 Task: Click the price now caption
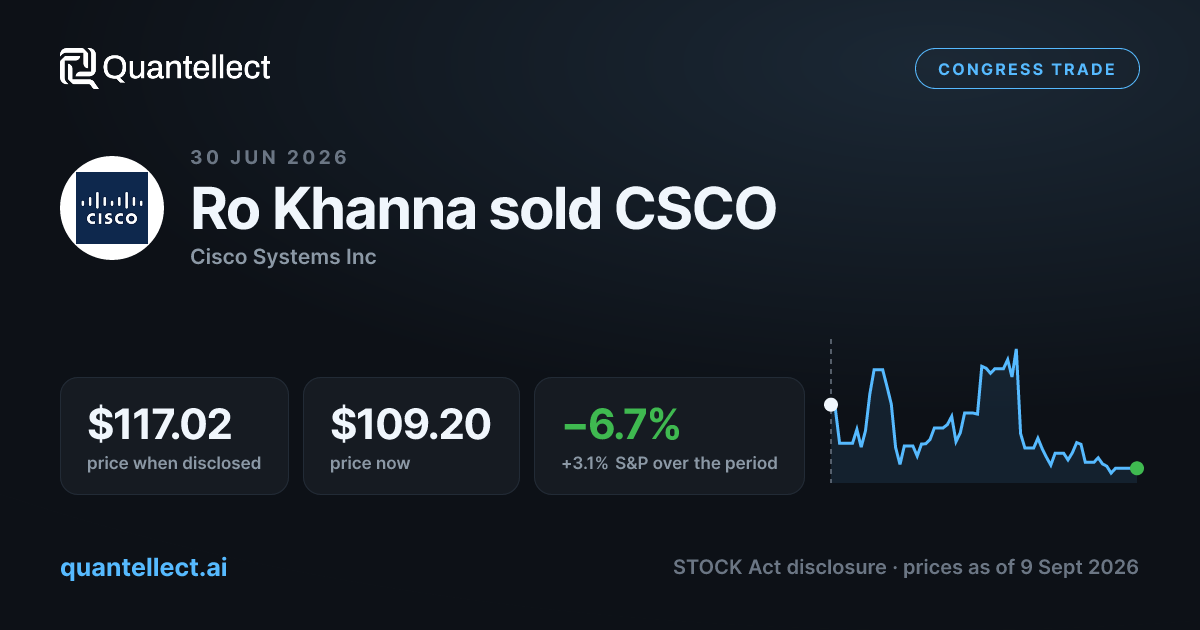pos(370,463)
